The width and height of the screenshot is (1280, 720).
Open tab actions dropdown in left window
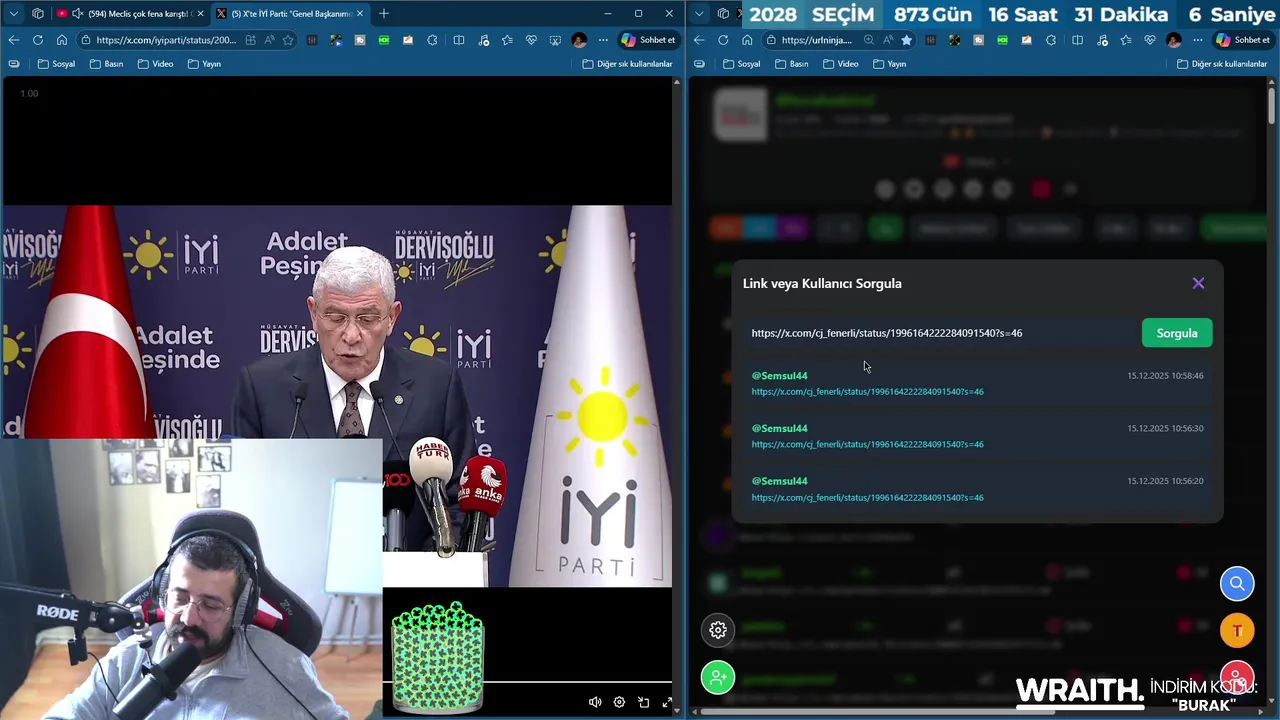[x=13, y=13]
